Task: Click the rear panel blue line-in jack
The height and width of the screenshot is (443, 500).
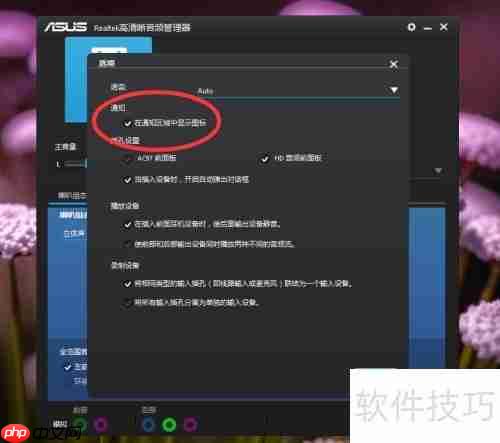Action: [149, 425]
